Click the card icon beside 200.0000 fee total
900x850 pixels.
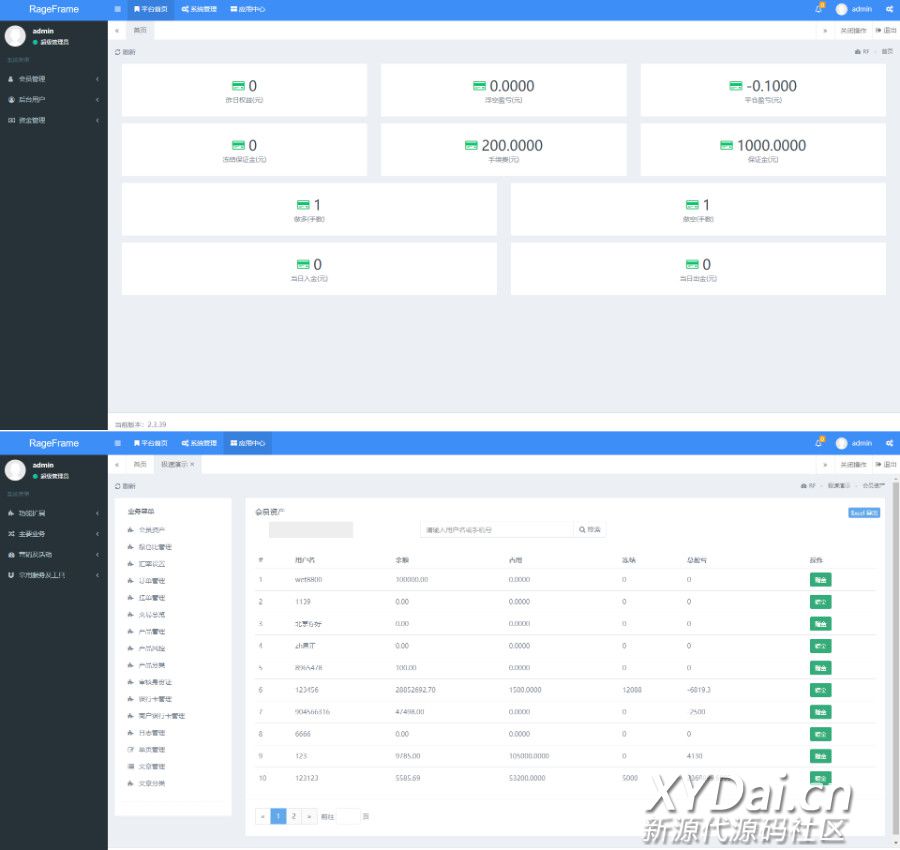click(471, 145)
